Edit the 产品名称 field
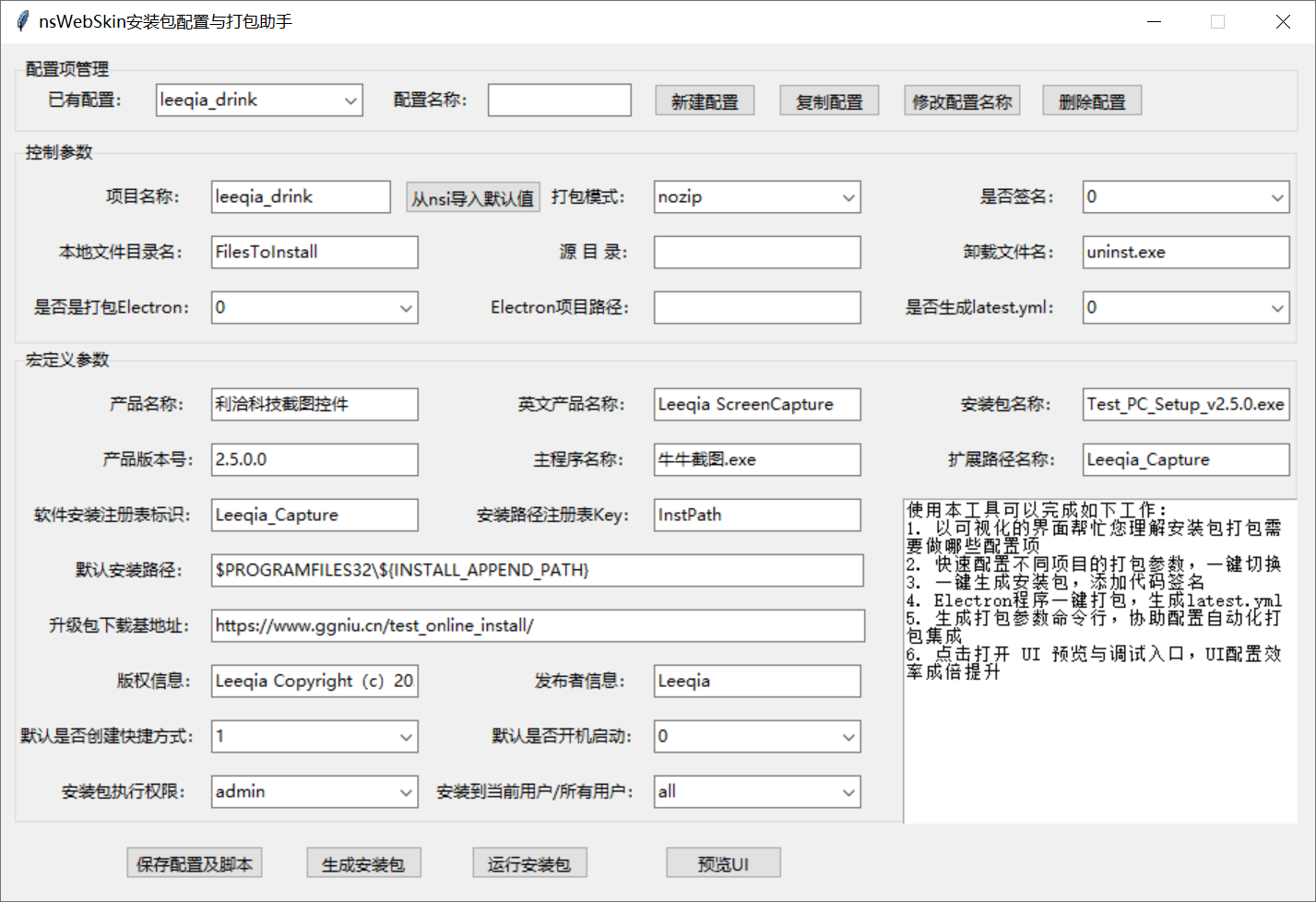 click(314, 405)
